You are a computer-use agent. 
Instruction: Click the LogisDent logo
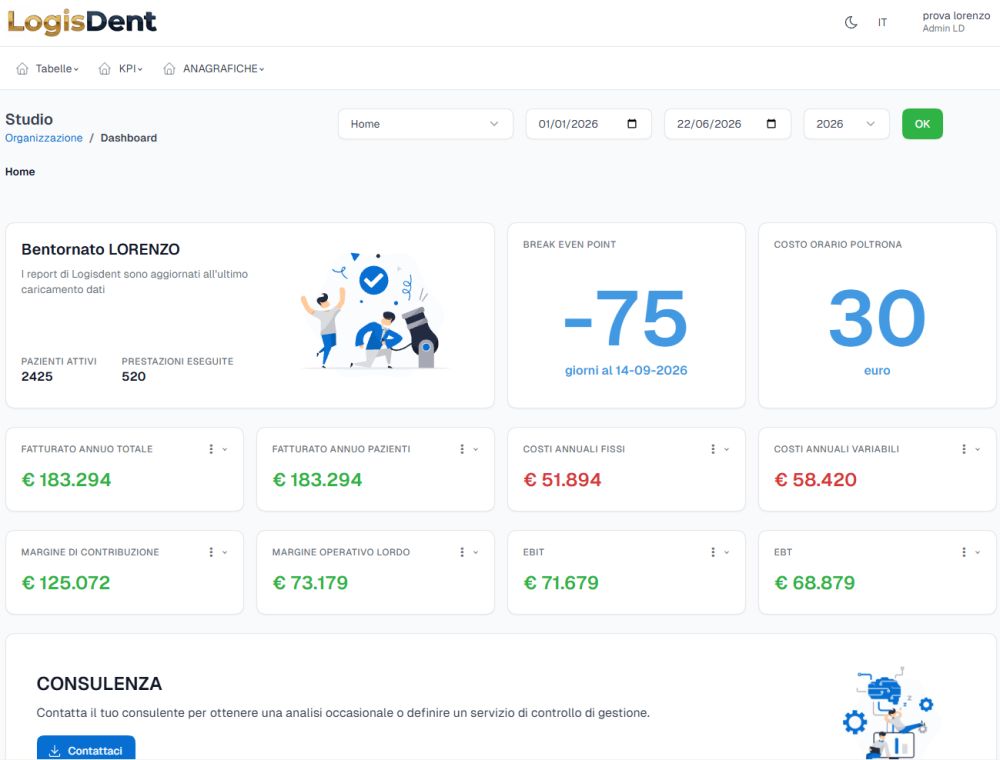point(82,22)
